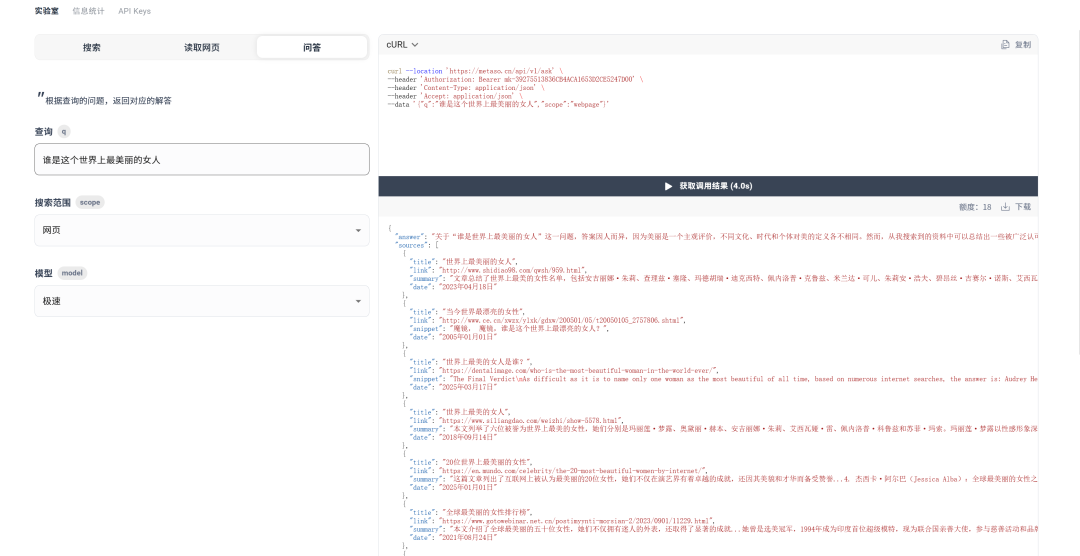Click the shidiao98.com link line

coord(498,270)
